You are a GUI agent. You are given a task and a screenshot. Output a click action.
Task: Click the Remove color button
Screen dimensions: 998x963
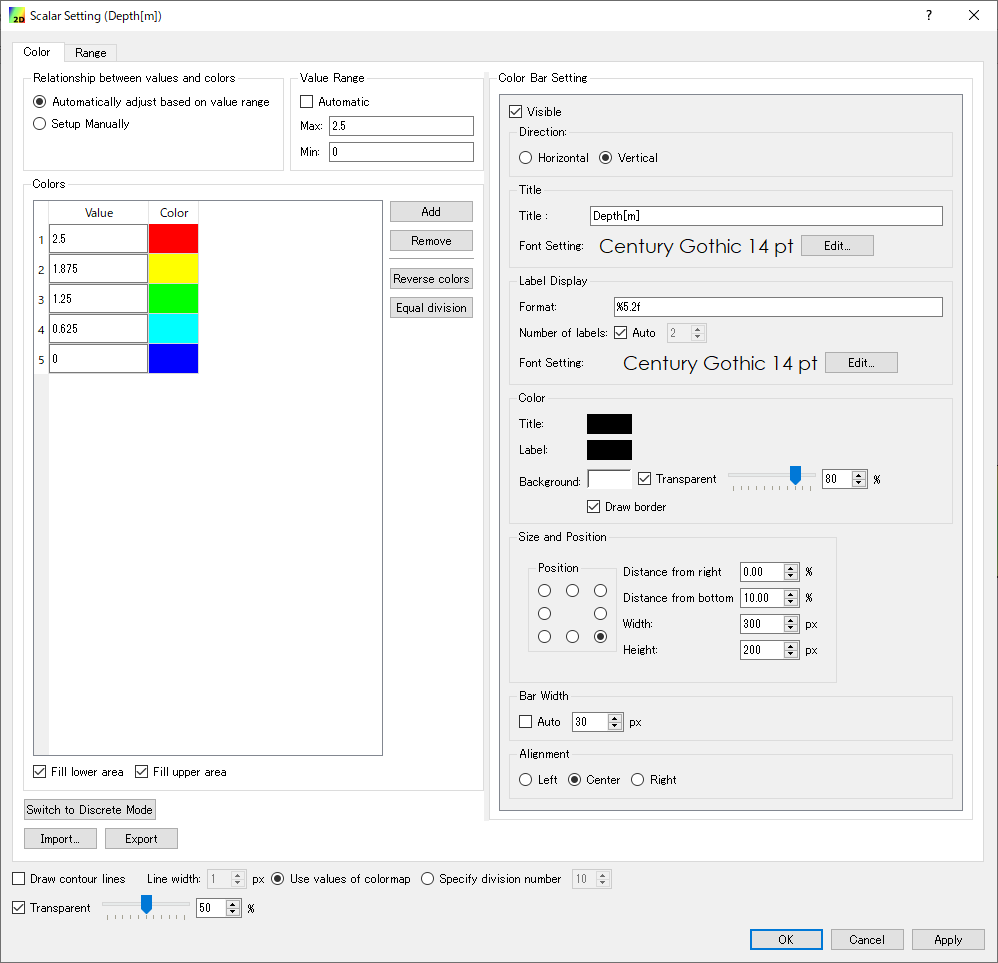[x=431, y=241]
